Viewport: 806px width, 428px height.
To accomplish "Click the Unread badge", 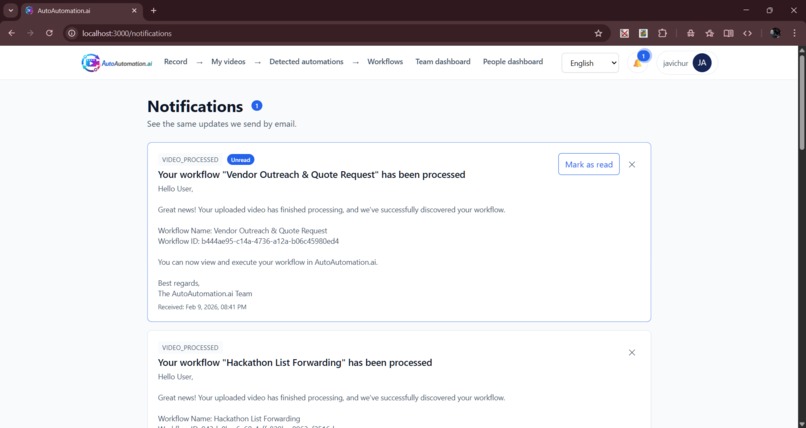I will [241, 160].
